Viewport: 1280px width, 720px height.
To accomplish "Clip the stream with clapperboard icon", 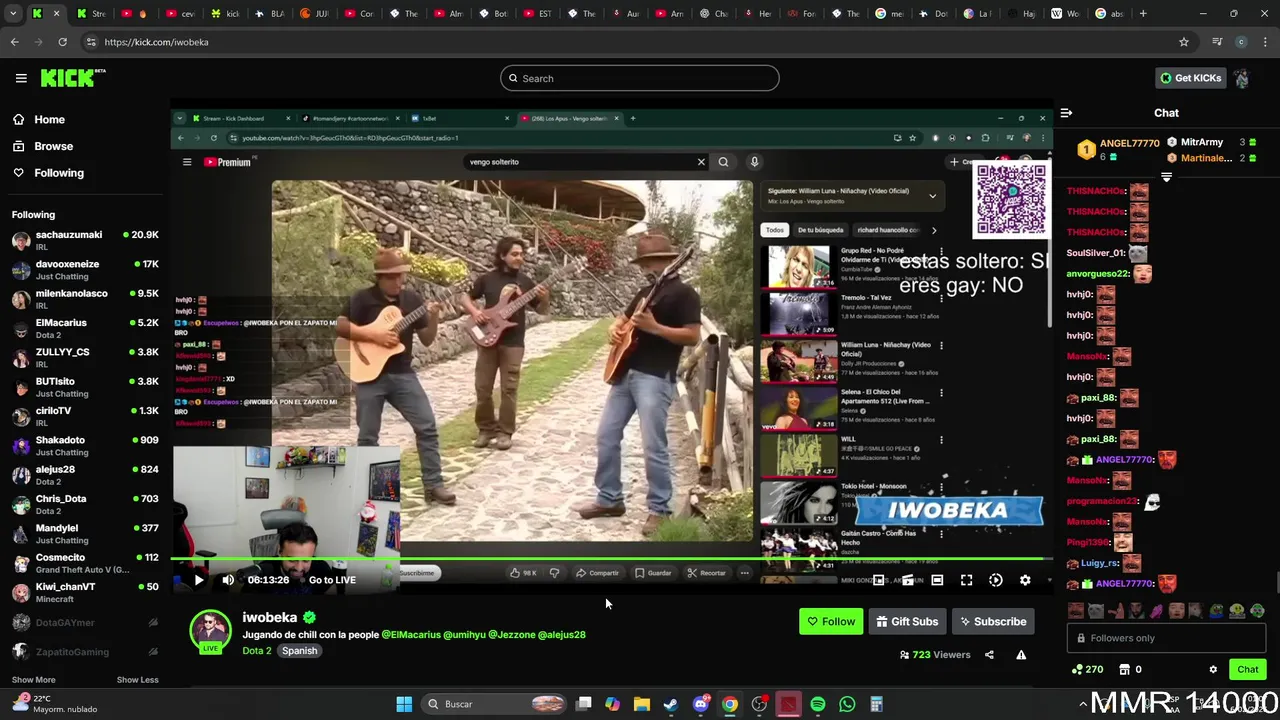I will point(908,580).
